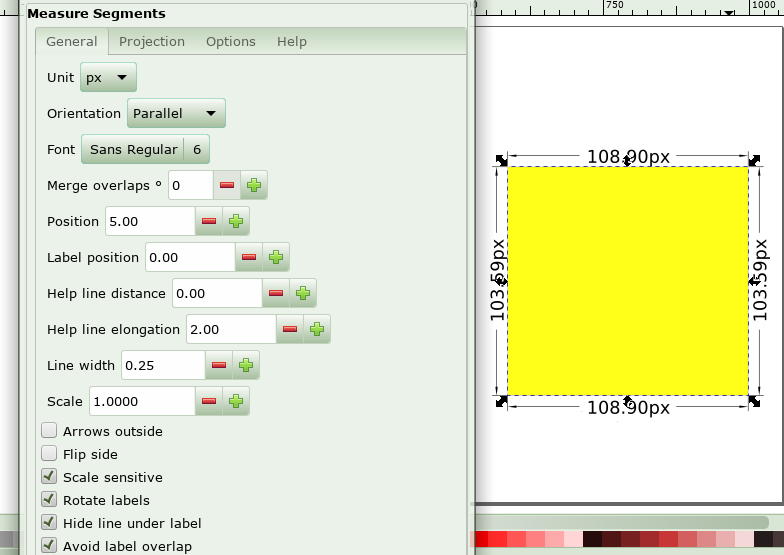Click the Label position value field
Viewport: 784px width, 555px height.
(190, 257)
